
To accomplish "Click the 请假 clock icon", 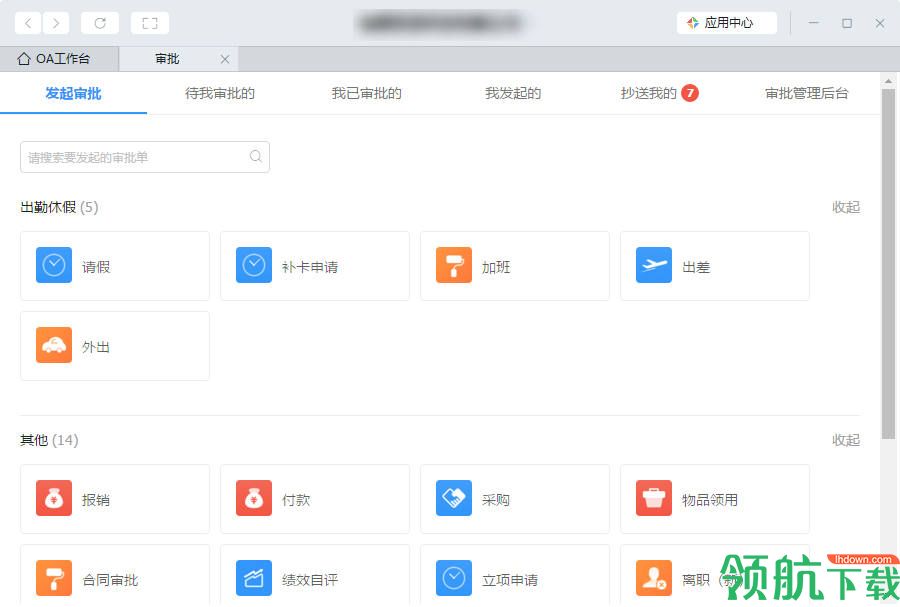I will (54, 265).
